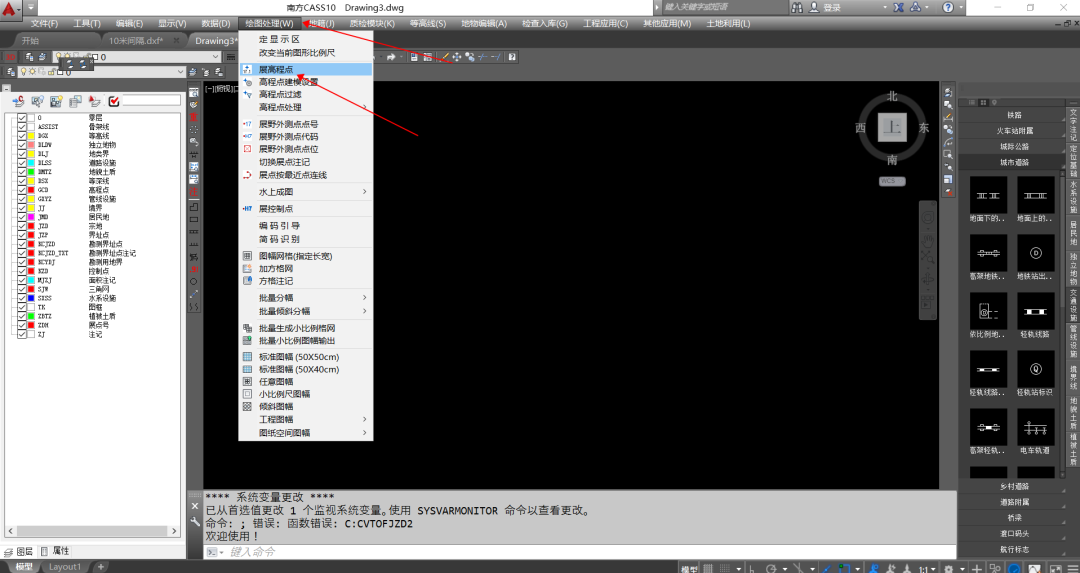Viewport: 1080px width, 573px height.
Task: Open the AutoCAD application menu button
Action: (x=11, y=8)
